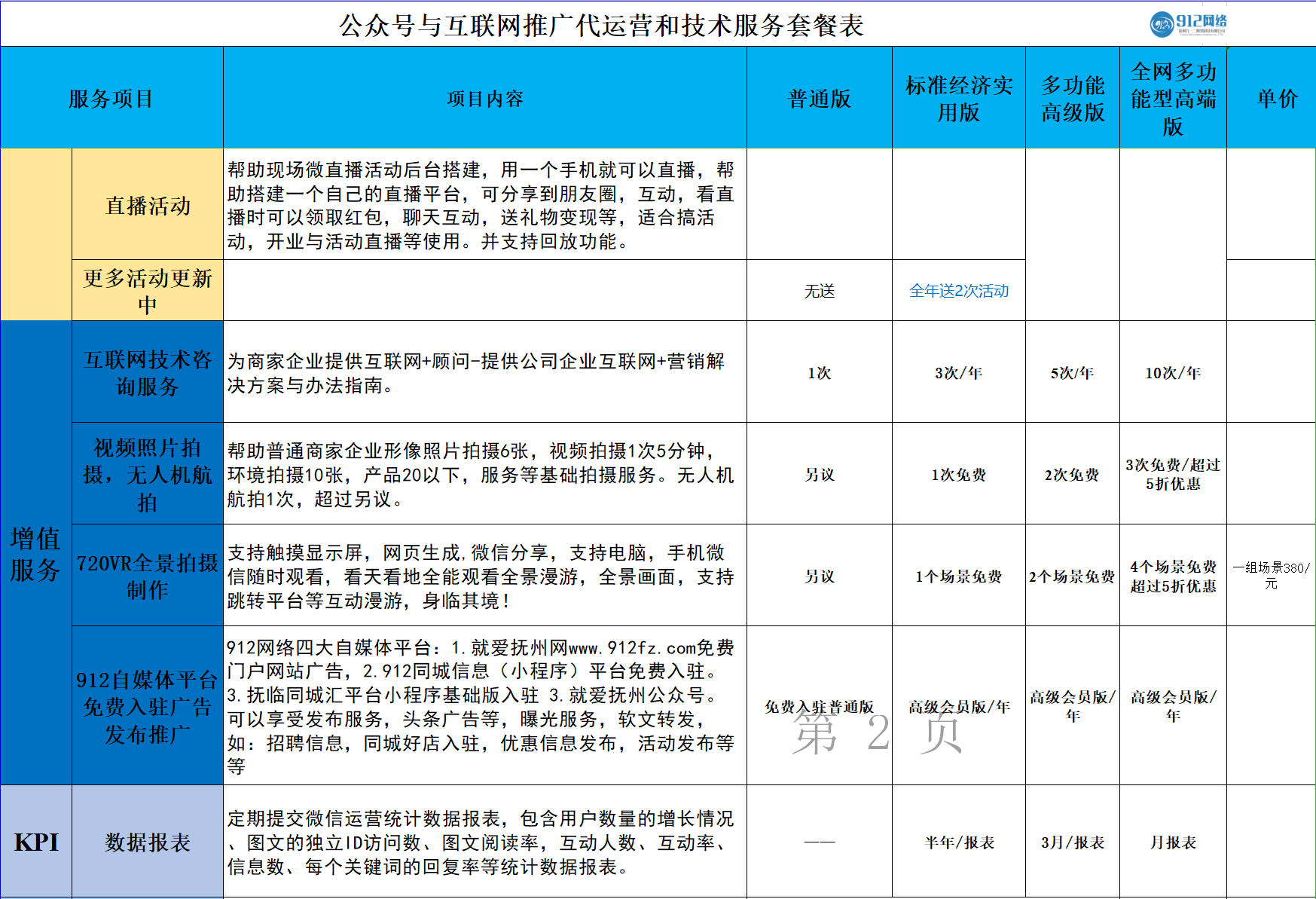Click the 普通版 column header

819,99
